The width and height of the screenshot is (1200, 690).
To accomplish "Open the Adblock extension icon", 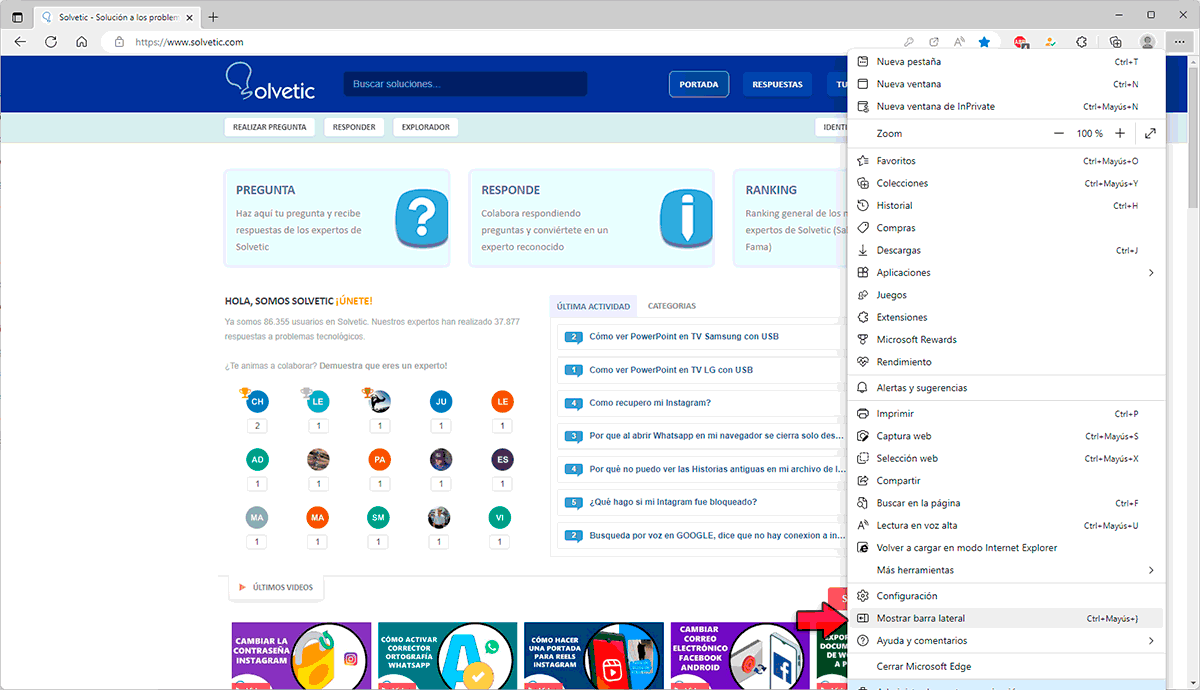I will click(1020, 42).
